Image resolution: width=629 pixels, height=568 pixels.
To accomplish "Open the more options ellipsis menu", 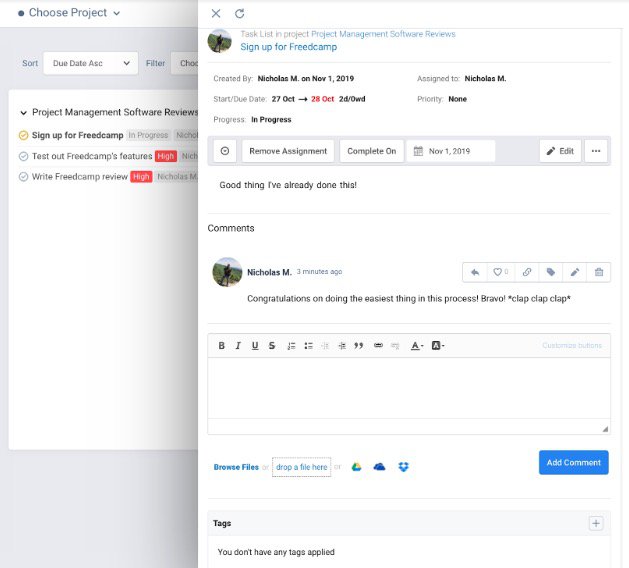I will (x=596, y=151).
